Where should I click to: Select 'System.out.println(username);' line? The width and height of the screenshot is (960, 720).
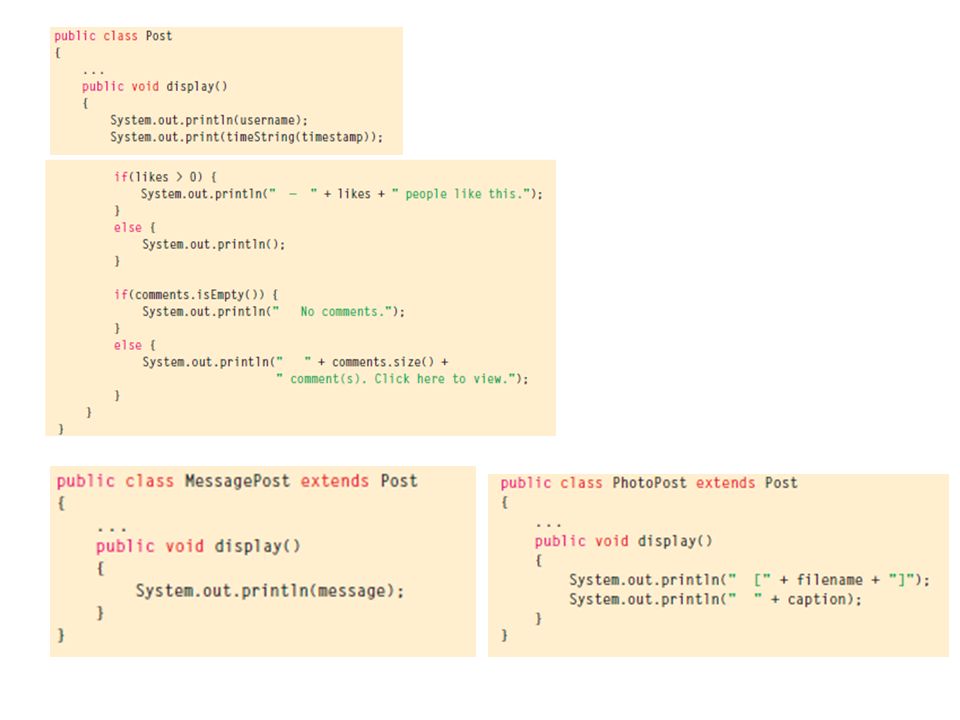pyautogui.click(x=209, y=120)
